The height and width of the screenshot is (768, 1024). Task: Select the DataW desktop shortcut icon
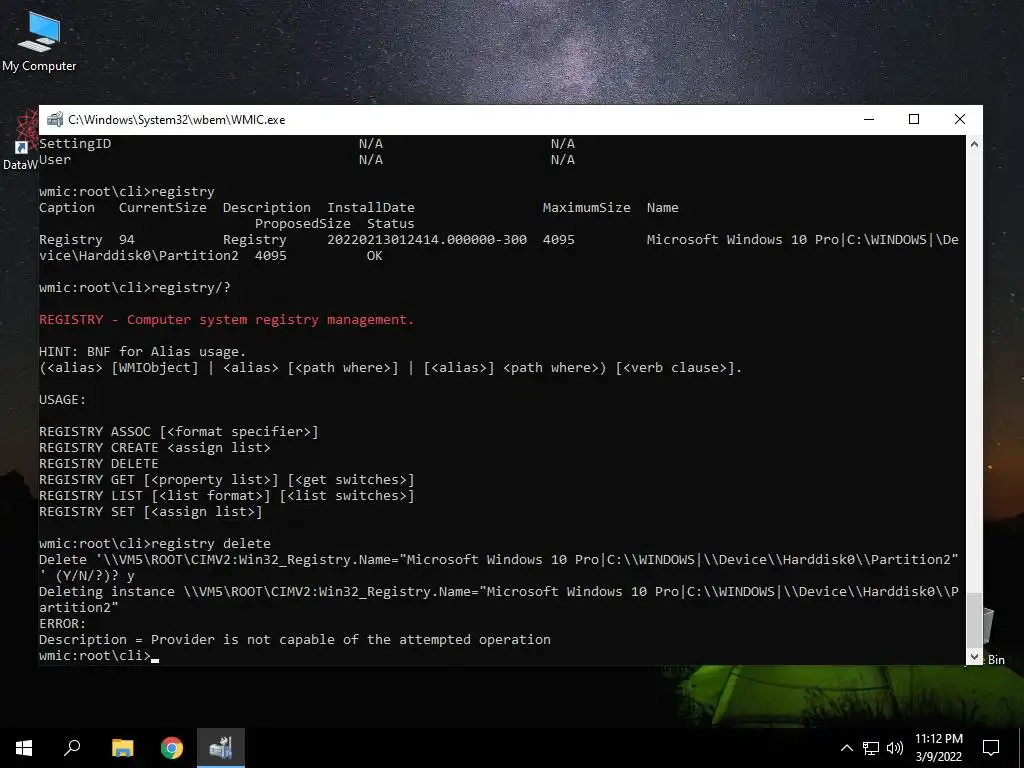point(21,140)
